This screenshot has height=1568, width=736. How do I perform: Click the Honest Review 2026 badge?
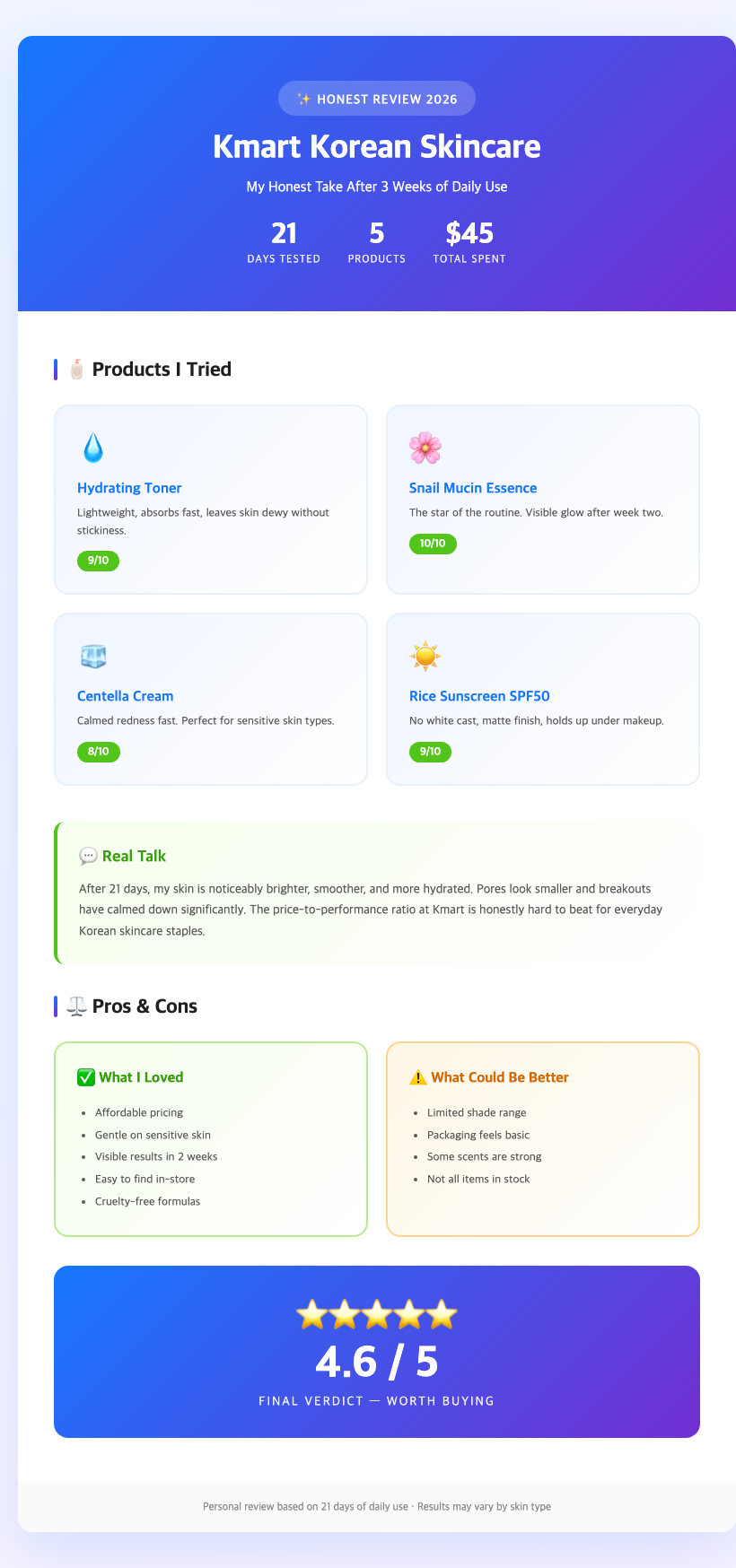[377, 99]
